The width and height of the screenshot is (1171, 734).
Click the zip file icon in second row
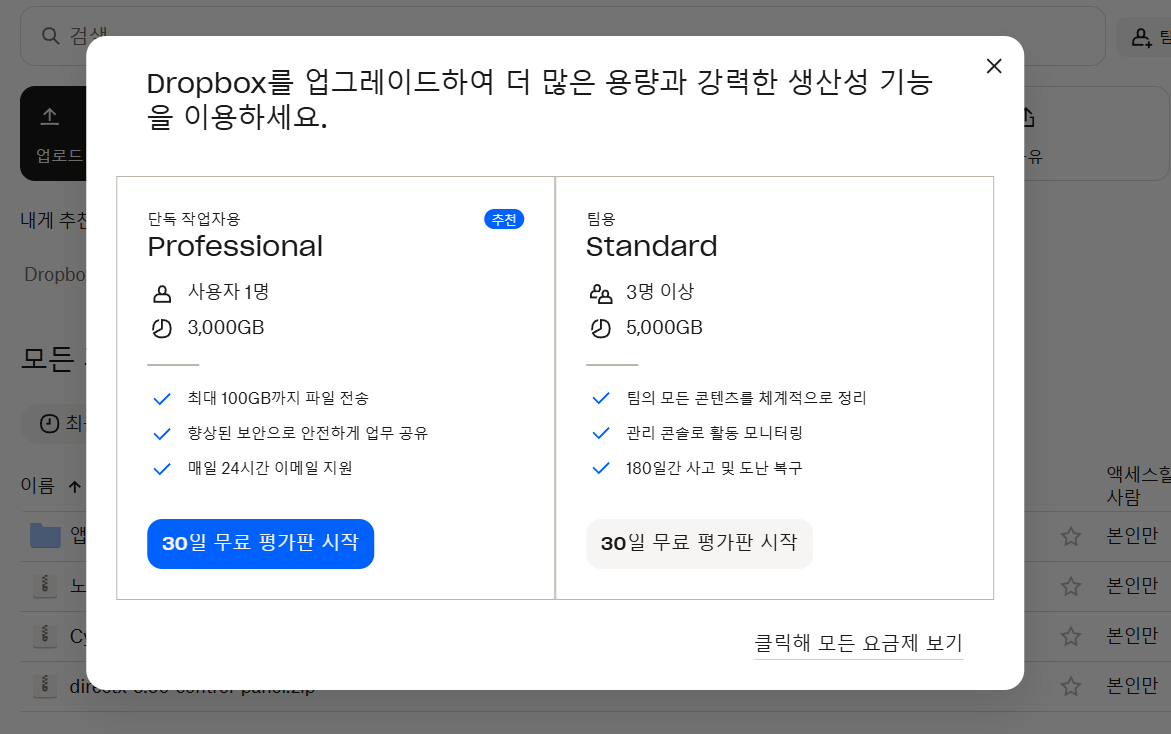46,585
